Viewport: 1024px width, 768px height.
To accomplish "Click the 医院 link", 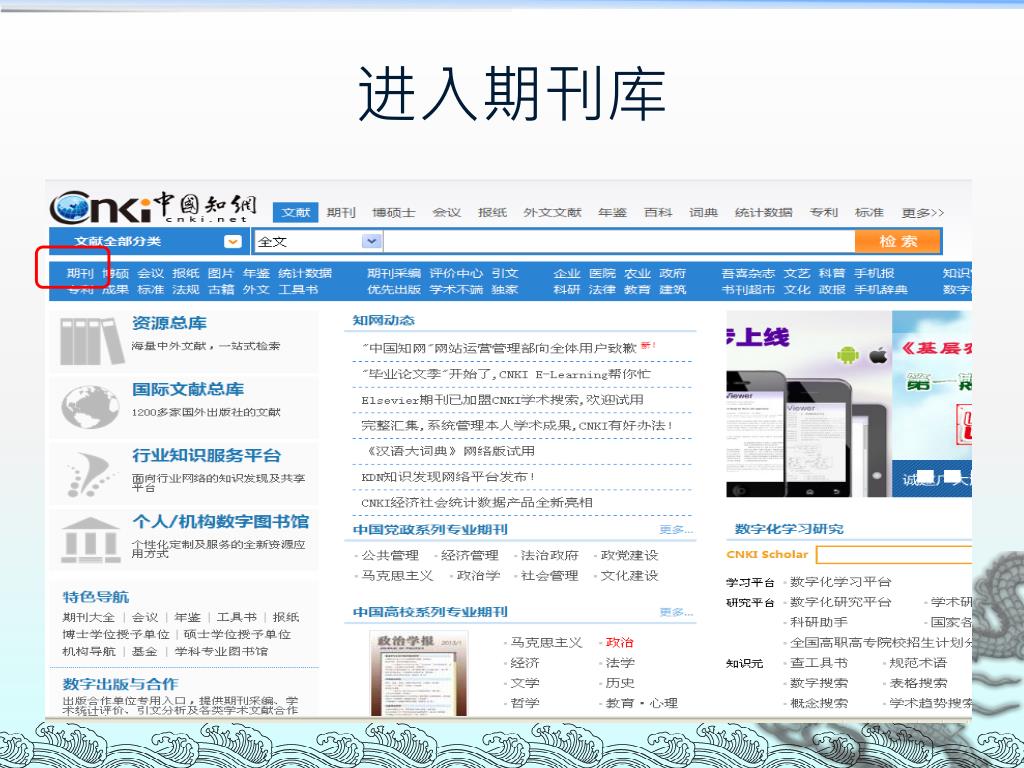I will pos(602,273).
